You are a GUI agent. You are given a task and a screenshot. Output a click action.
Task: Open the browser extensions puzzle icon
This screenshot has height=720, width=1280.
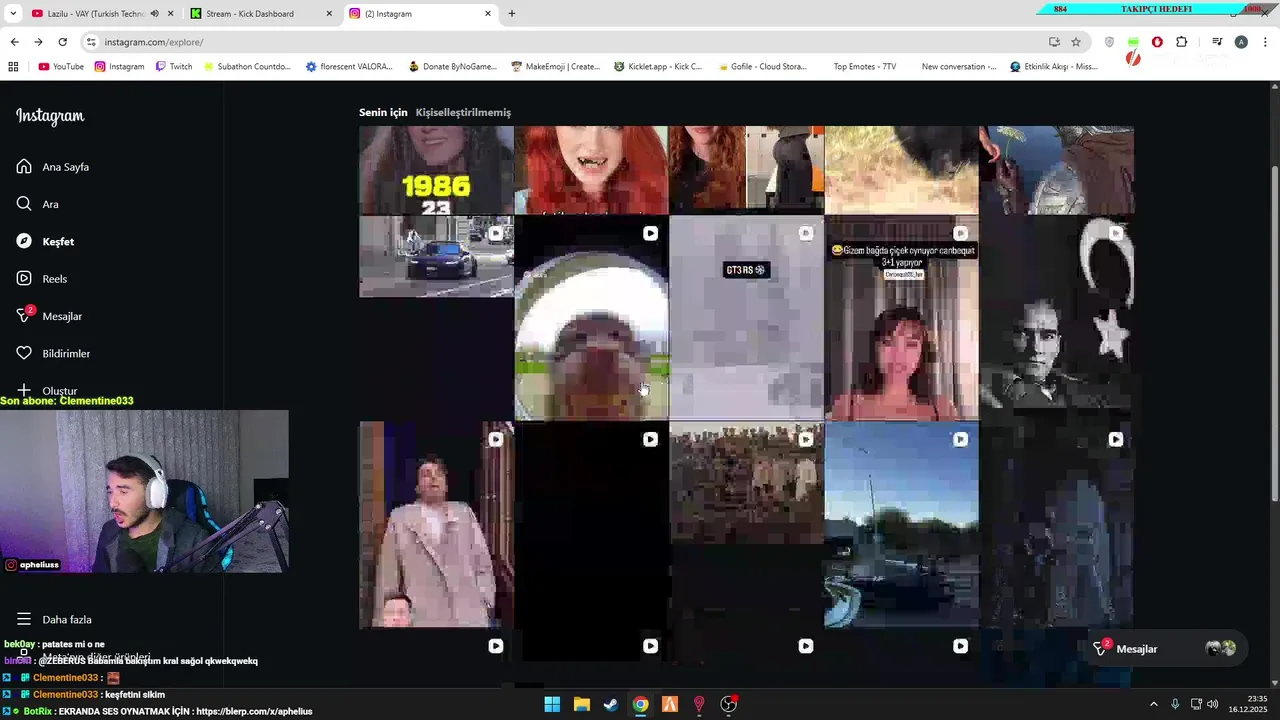[1181, 42]
